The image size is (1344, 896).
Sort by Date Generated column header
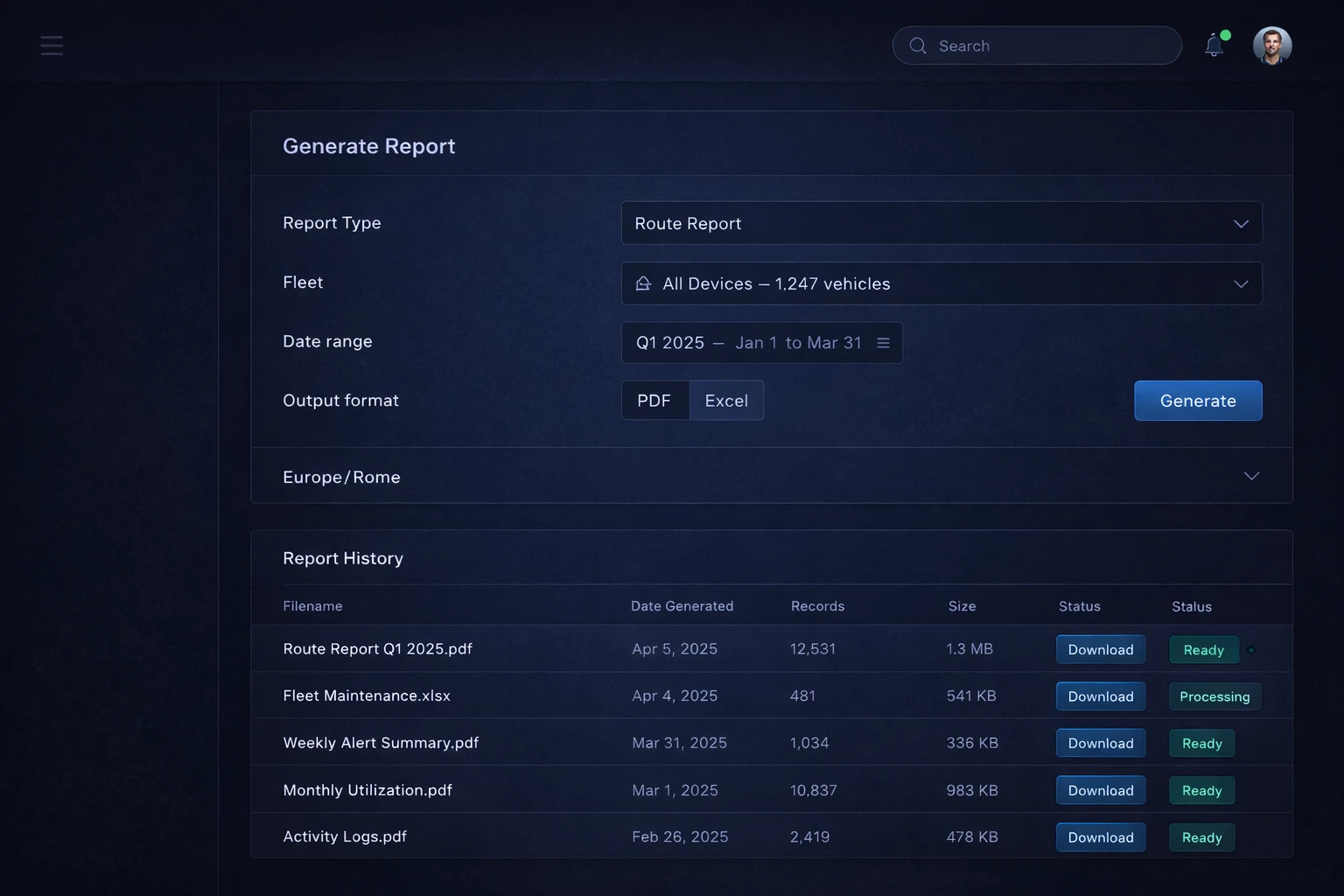coord(682,606)
